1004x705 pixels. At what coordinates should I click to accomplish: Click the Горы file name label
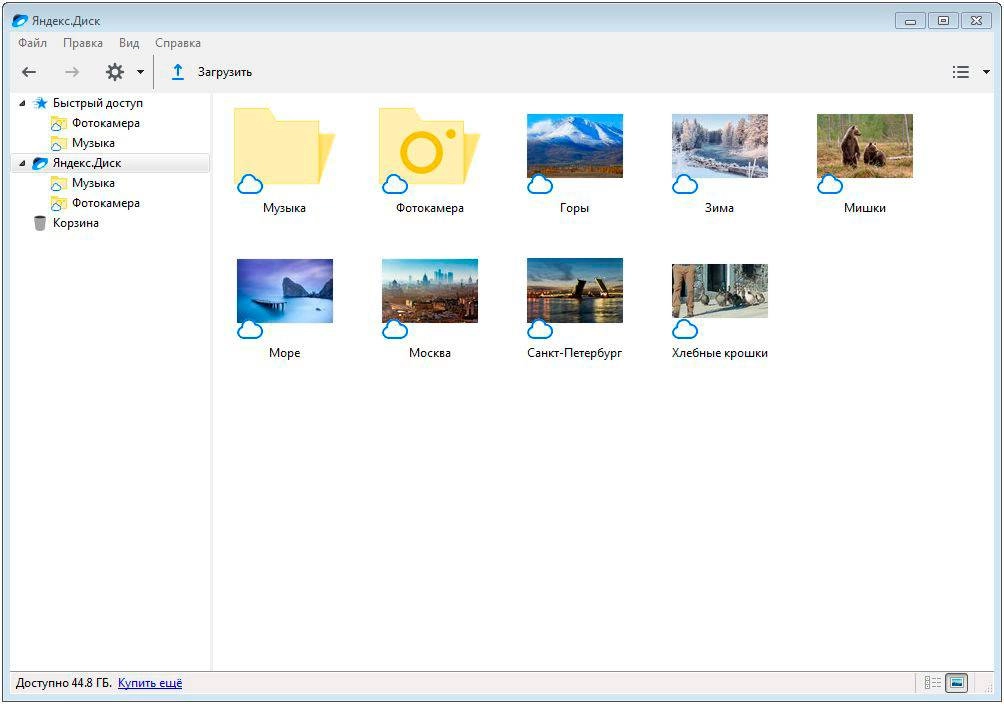[574, 208]
